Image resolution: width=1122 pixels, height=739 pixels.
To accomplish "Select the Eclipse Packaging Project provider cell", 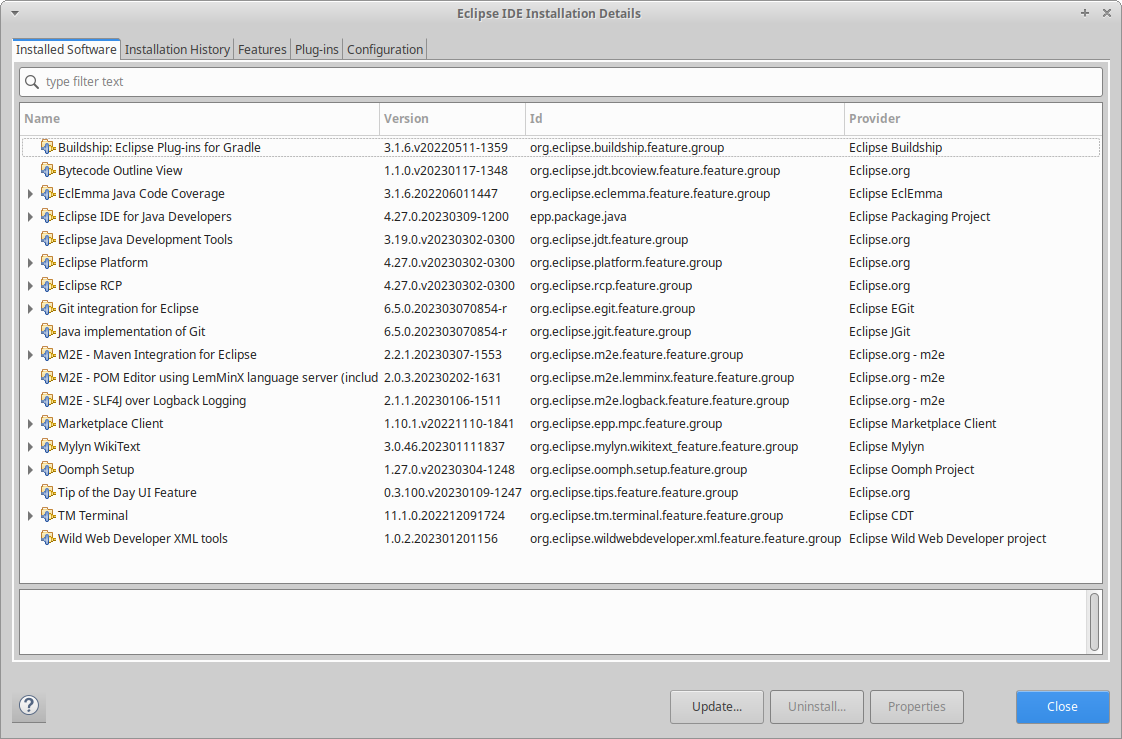I will point(919,216).
